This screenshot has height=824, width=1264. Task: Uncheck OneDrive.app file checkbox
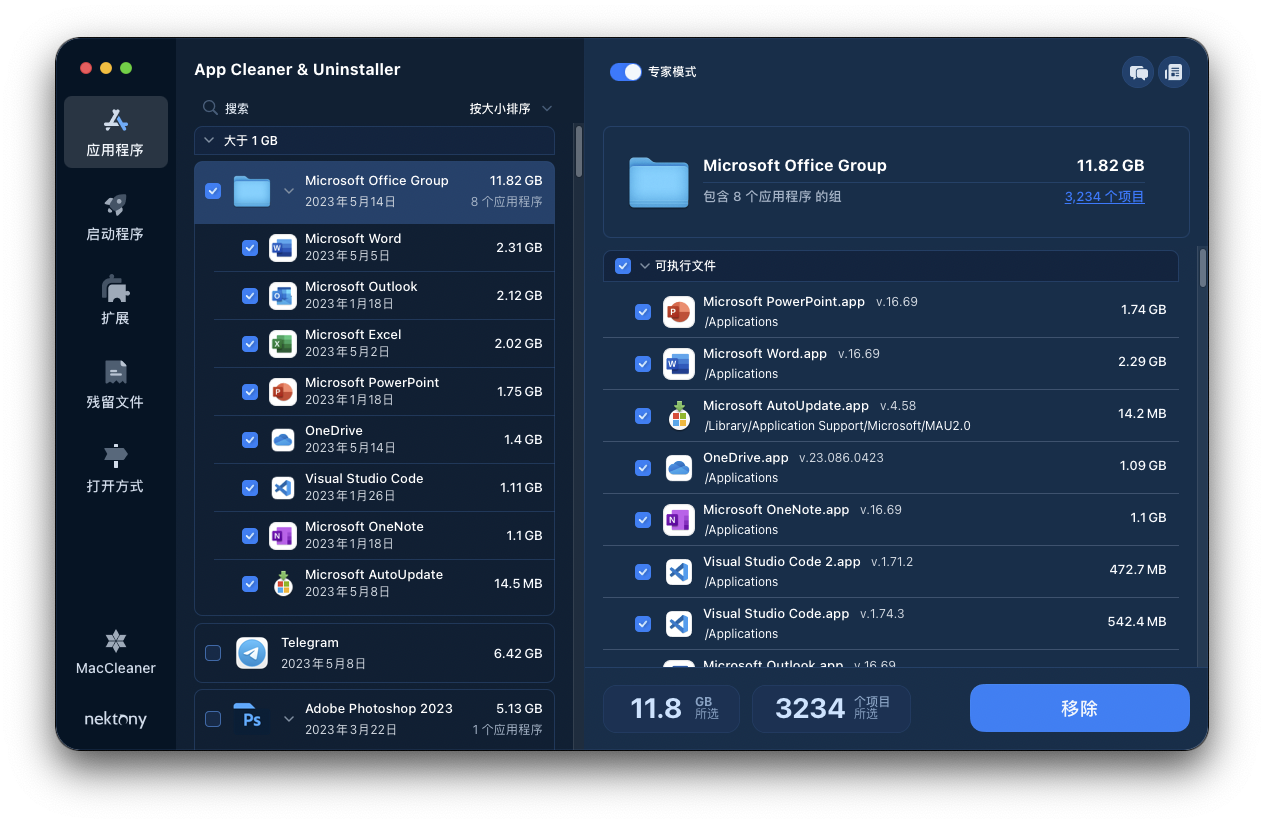click(x=643, y=468)
